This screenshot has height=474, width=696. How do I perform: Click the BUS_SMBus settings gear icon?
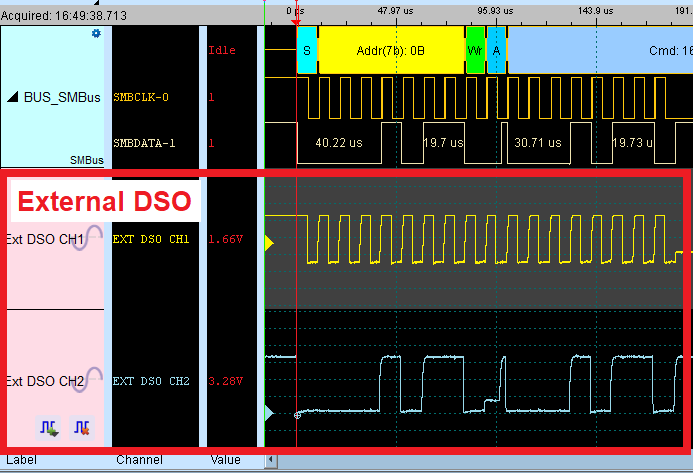tap(97, 33)
